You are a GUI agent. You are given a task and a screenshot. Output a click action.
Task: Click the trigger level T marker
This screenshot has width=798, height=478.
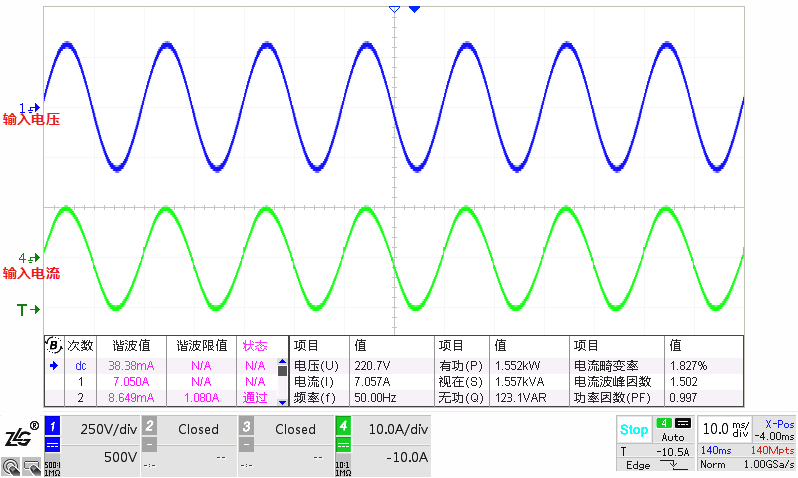tap(28, 310)
